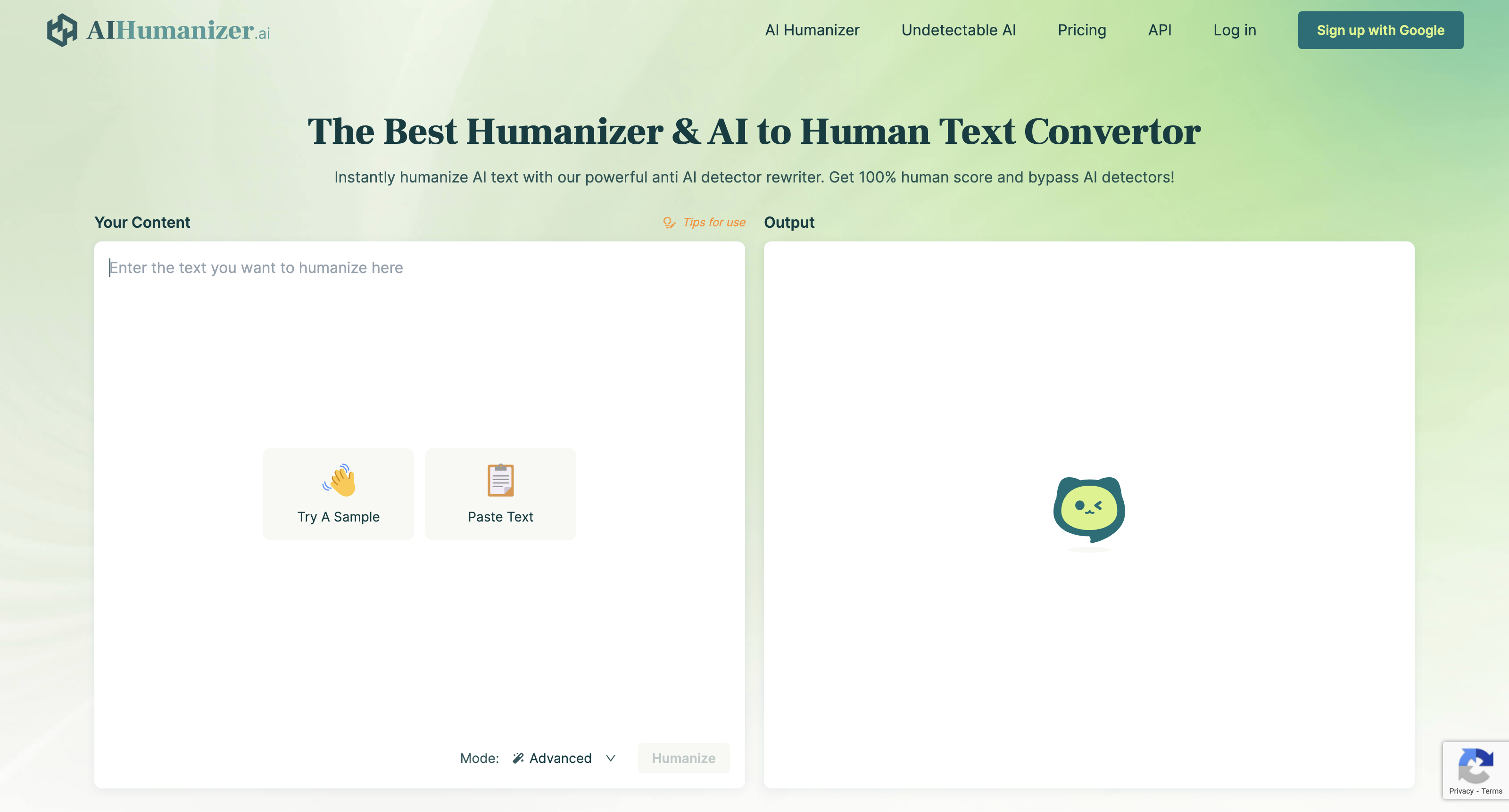Click the Tips for use lightbulb icon
Viewport: 1509px width, 812px height.
point(669,223)
